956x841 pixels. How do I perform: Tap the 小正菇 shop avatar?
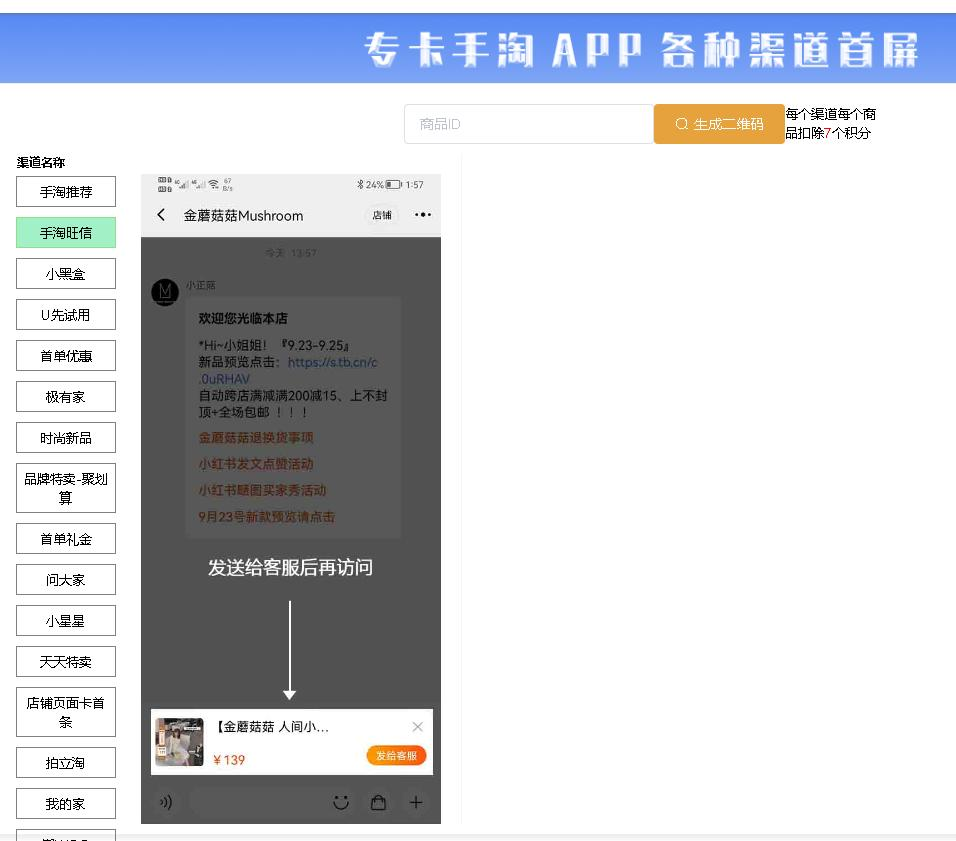click(165, 292)
